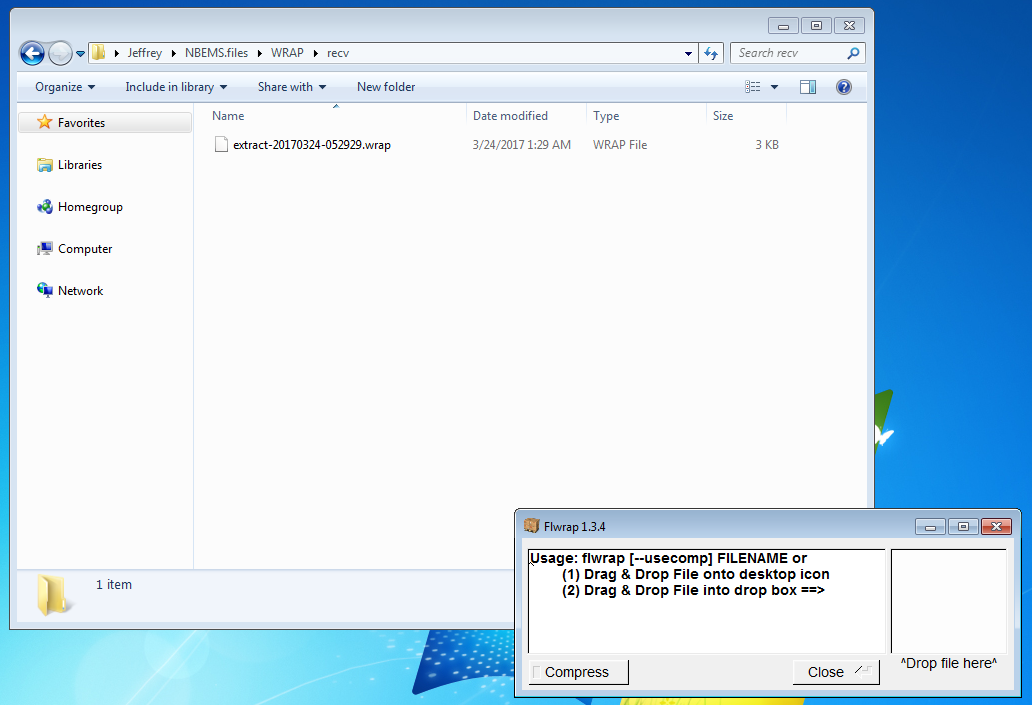Create a New folder

pos(386,87)
